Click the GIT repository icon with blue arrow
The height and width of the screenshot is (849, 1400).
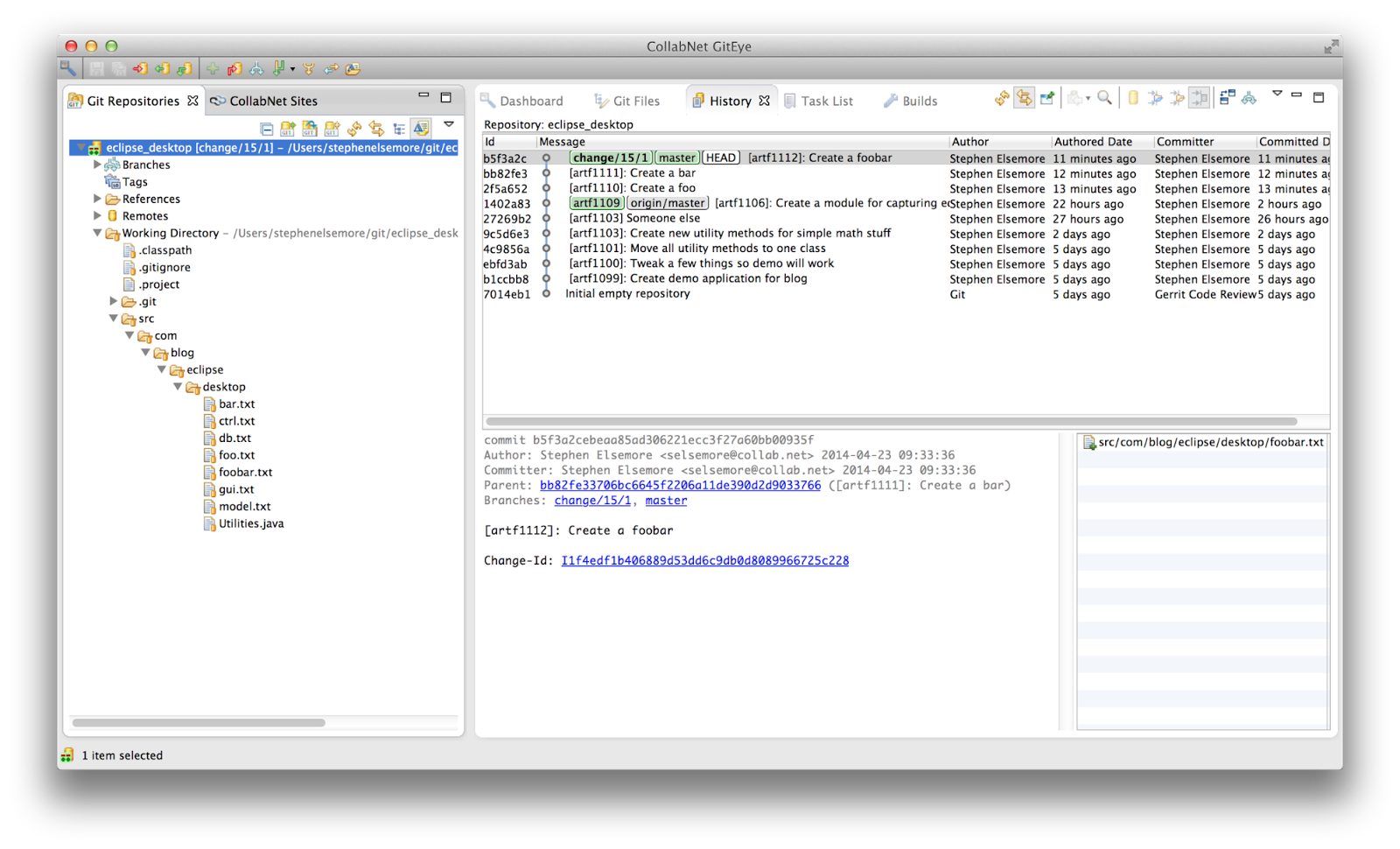(x=310, y=129)
